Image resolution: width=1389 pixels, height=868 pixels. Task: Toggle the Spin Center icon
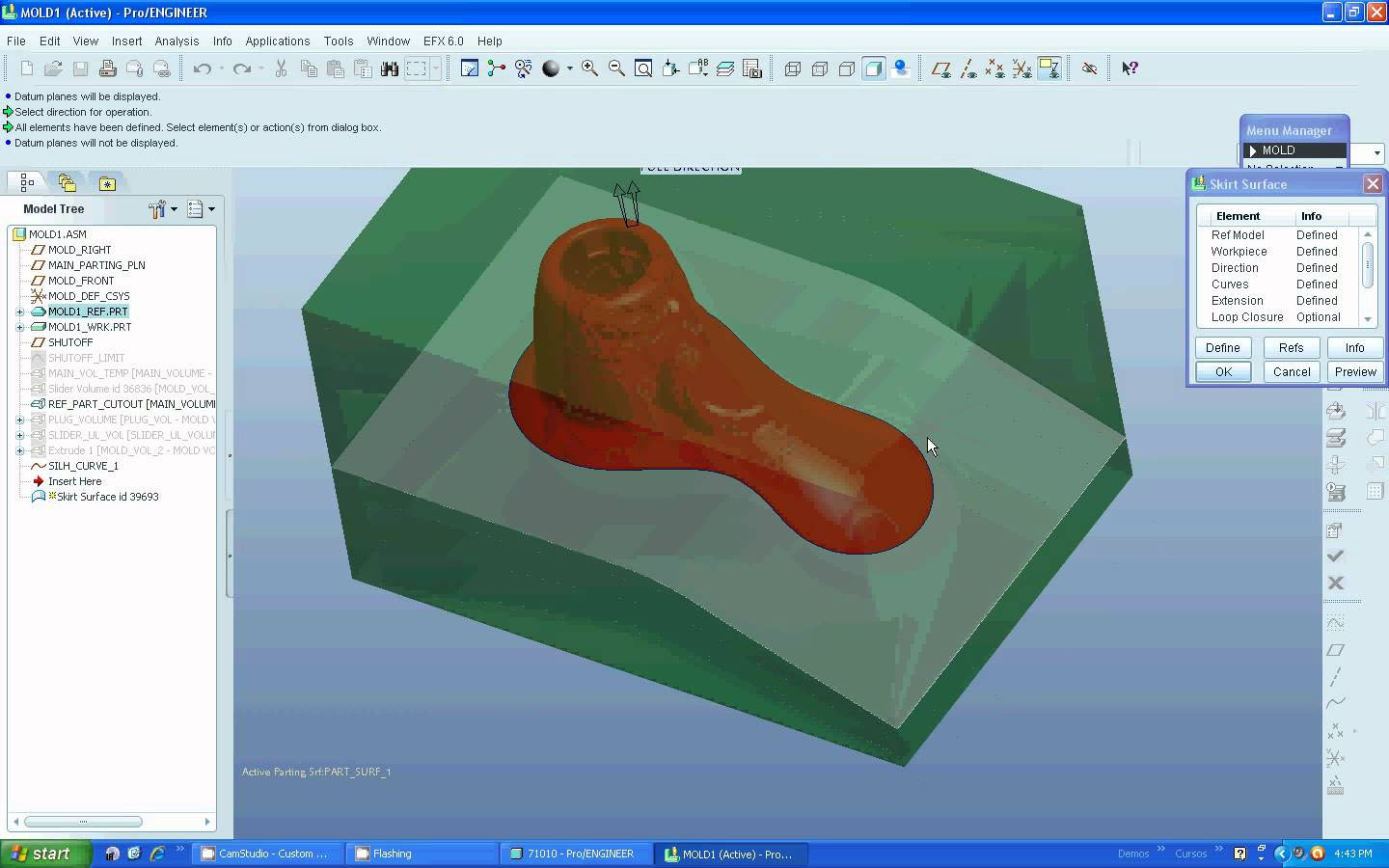coord(497,68)
